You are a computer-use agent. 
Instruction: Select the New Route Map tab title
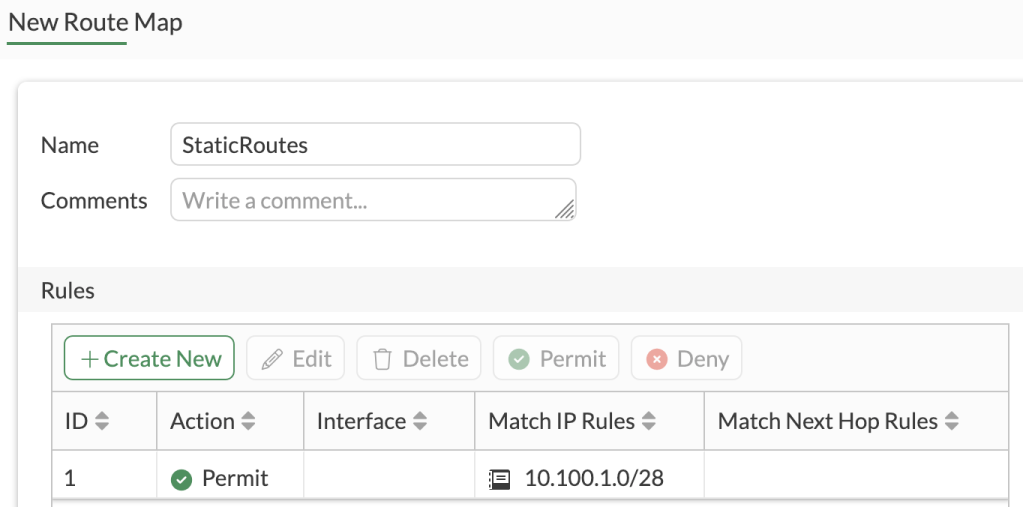point(95,22)
